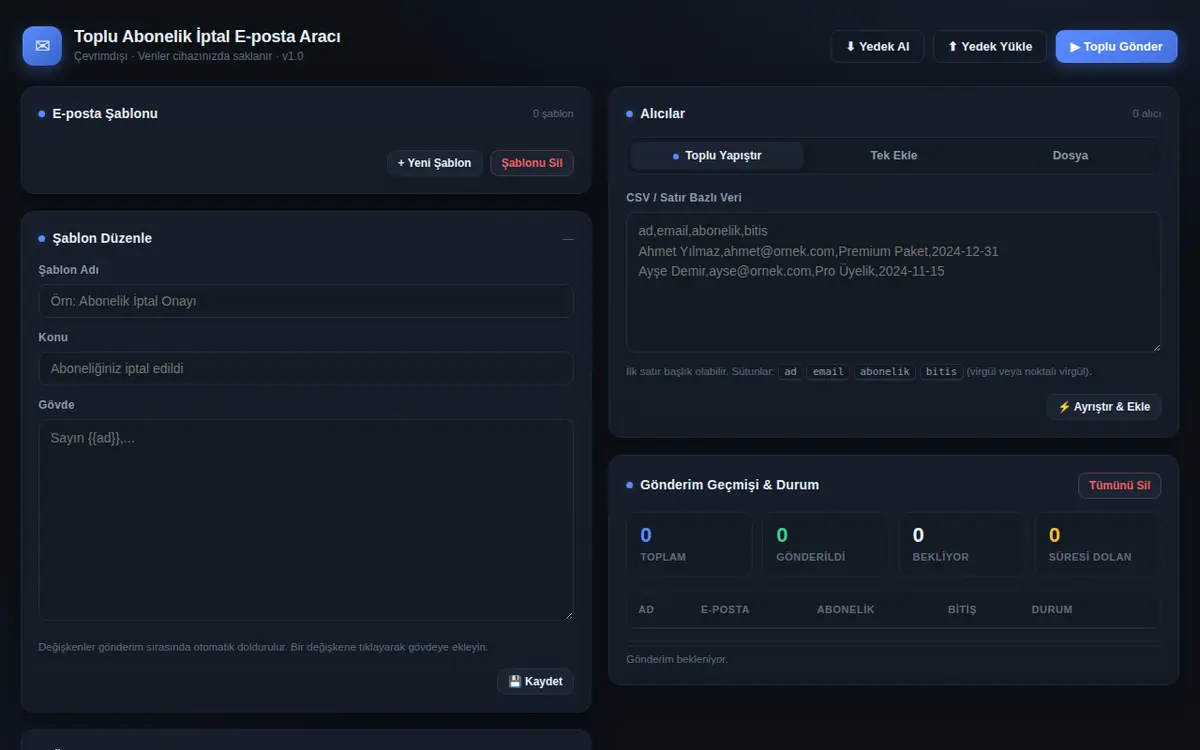Select the BEKLİYOR stat card
The width and height of the screenshot is (1200, 750).
tap(961, 545)
